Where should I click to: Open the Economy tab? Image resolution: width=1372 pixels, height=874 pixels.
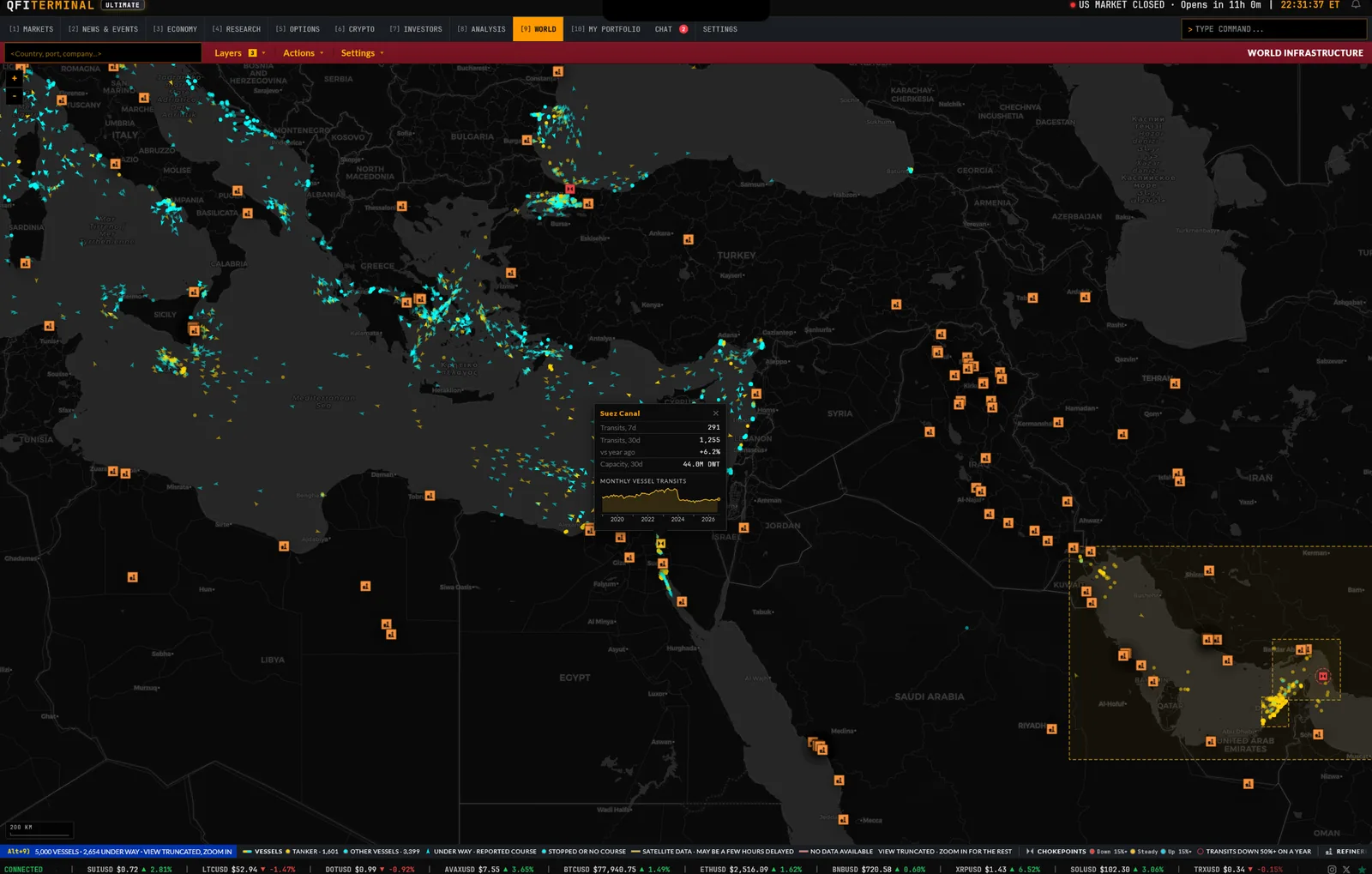[x=175, y=29]
